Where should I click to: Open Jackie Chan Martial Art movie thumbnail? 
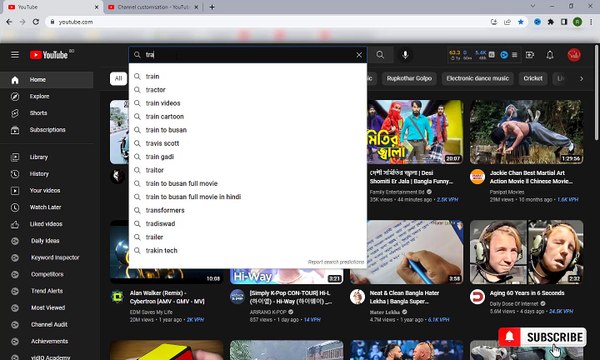(x=527, y=132)
